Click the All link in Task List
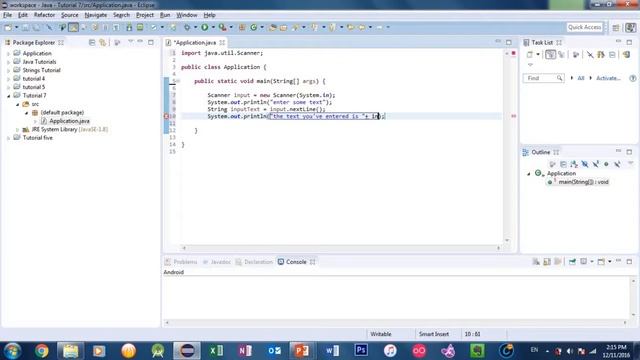This screenshot has height=360, width=640. point(580,78)
